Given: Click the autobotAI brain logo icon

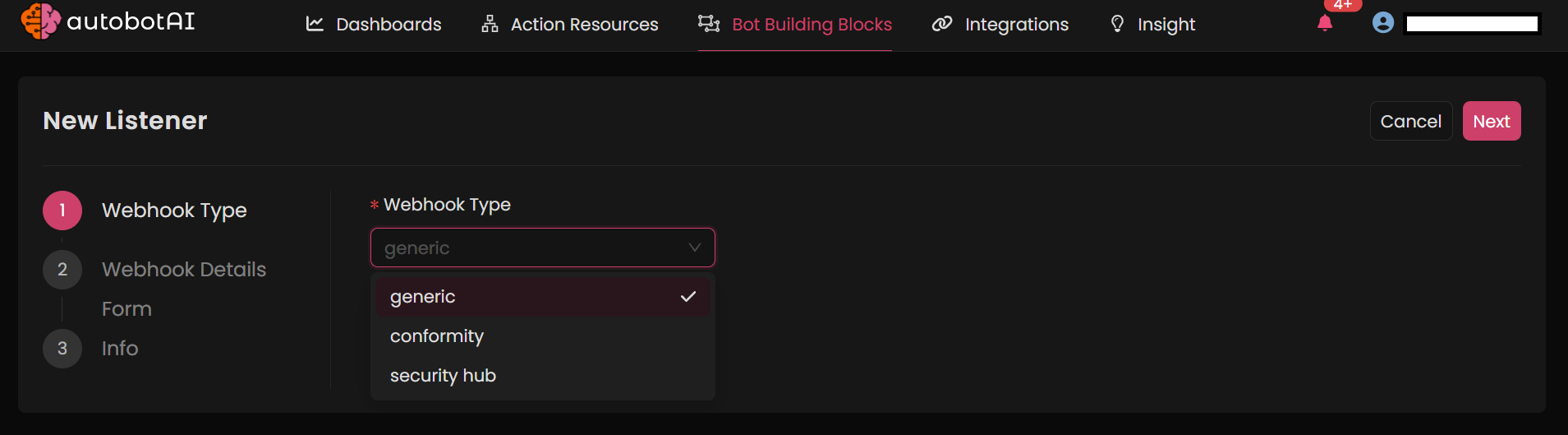Looking at the screenshot, I should pos(40,21).
